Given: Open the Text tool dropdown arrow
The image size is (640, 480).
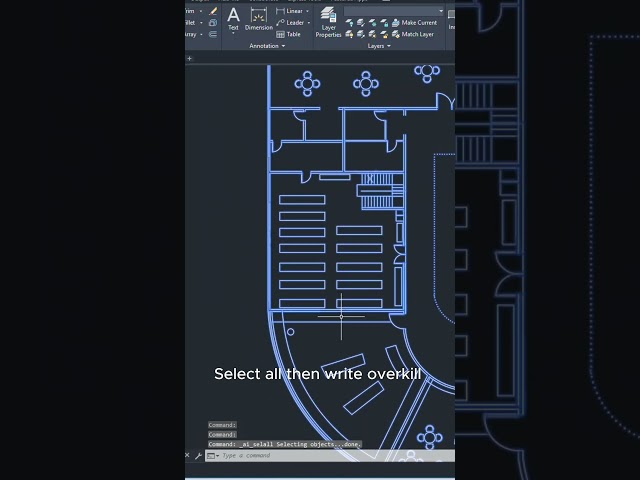Looking at the screenshot, I should pos(233,33).
